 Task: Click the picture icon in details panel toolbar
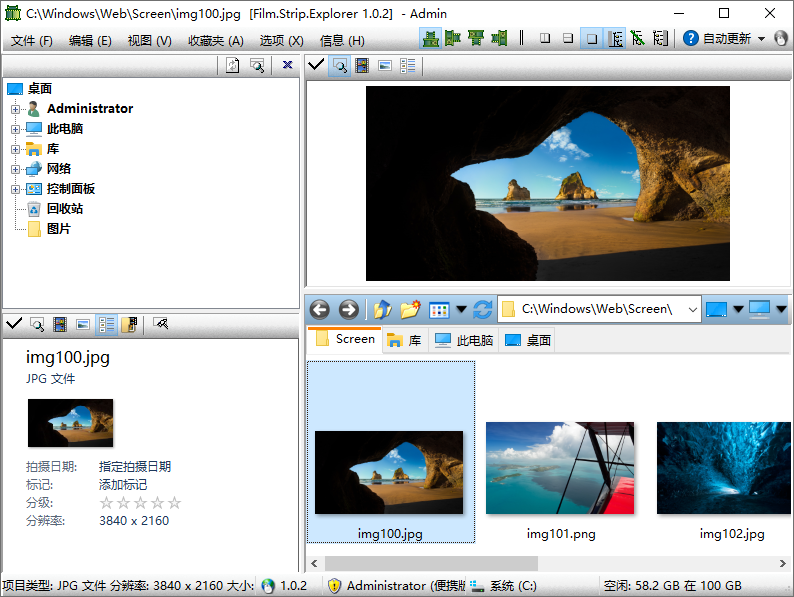pyautogui.click(x=83, y=324)
